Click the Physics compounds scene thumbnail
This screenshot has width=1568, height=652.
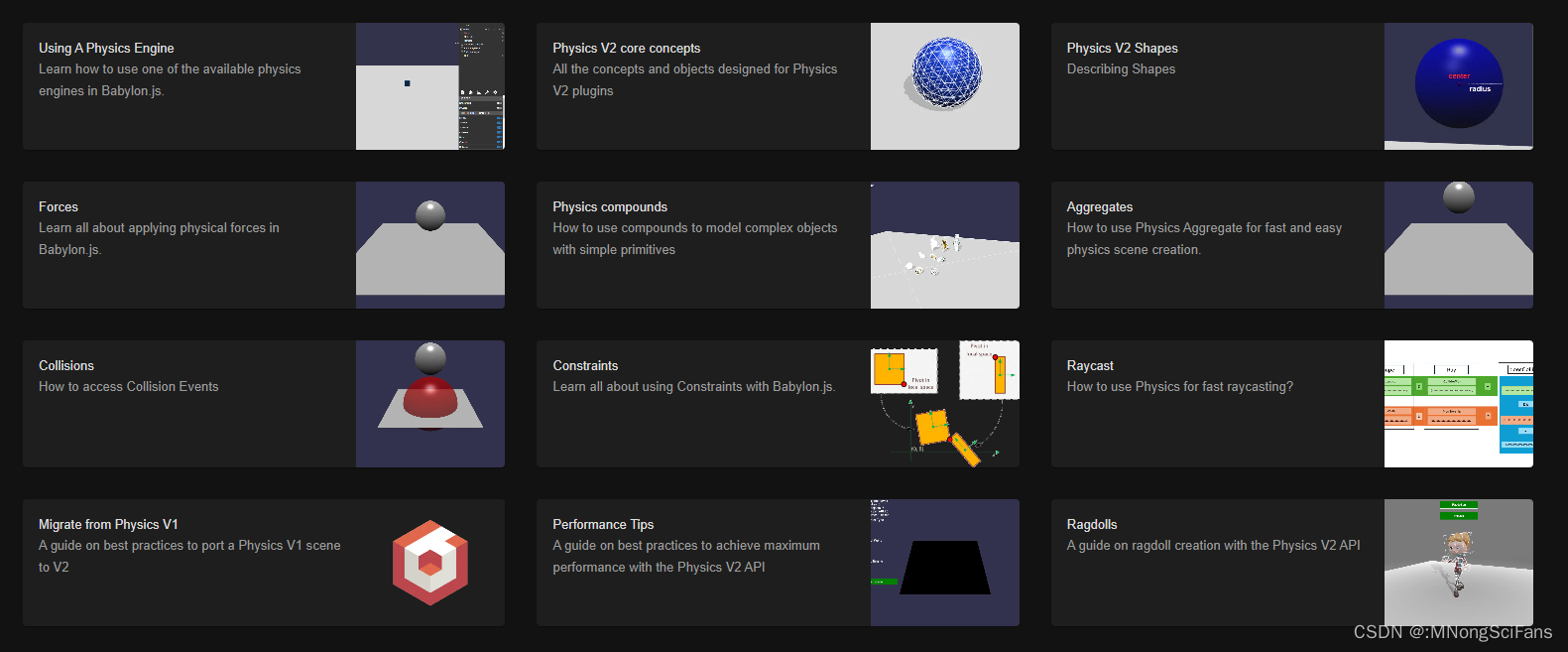coord(944,245)
